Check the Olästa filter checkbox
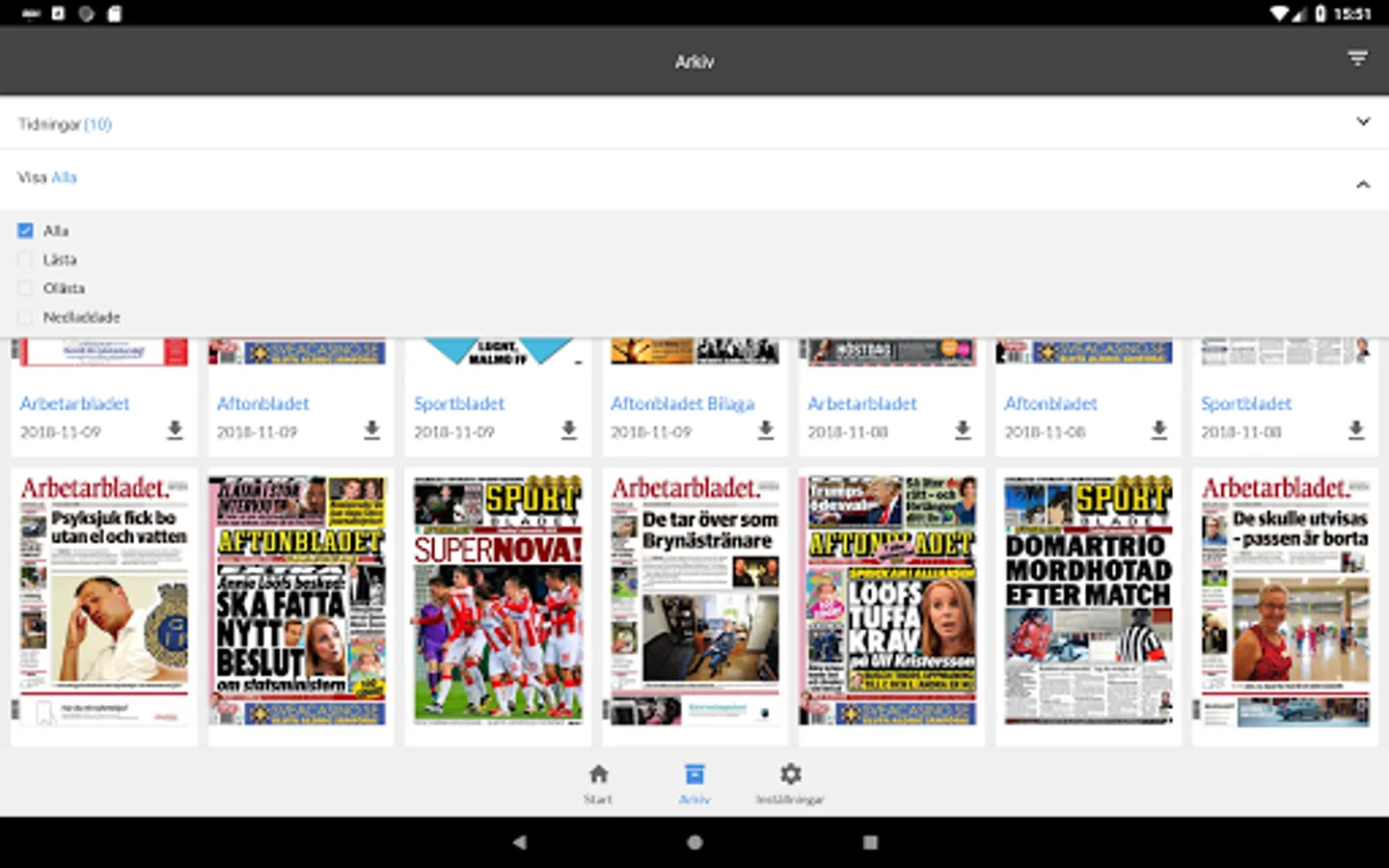The height and width of the screenshot is (868, 1389). [25, 288]
